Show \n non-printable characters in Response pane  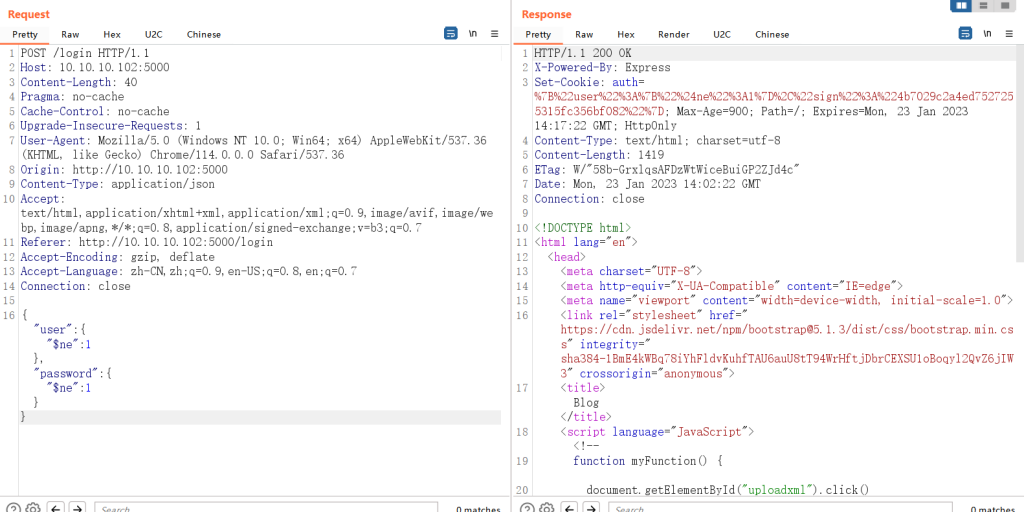987,33
